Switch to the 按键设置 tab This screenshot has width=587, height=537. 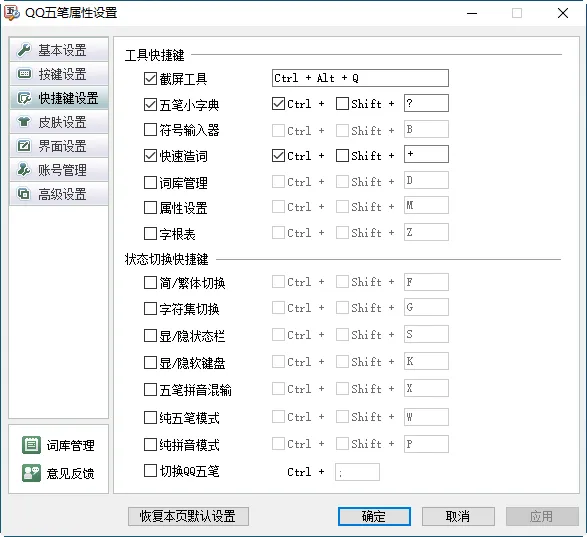point(59,74)
